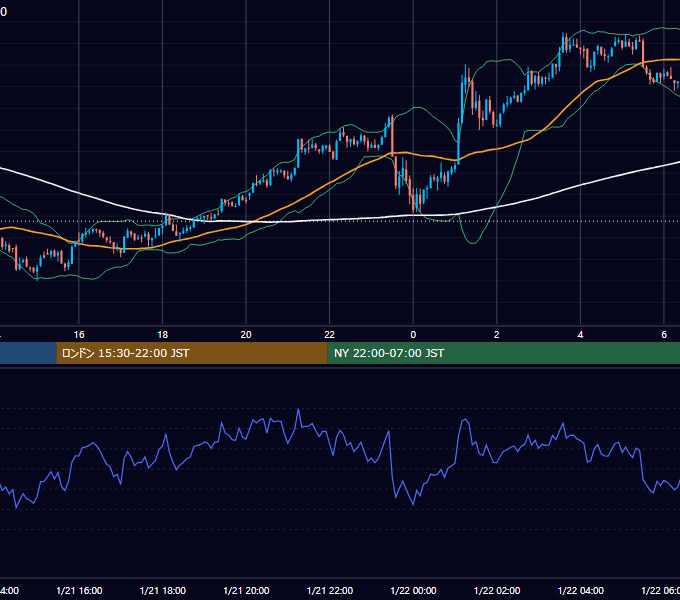This screenshot has width=680, height=600.
Task: Click the 16 hour axis label
Action: 79,335
